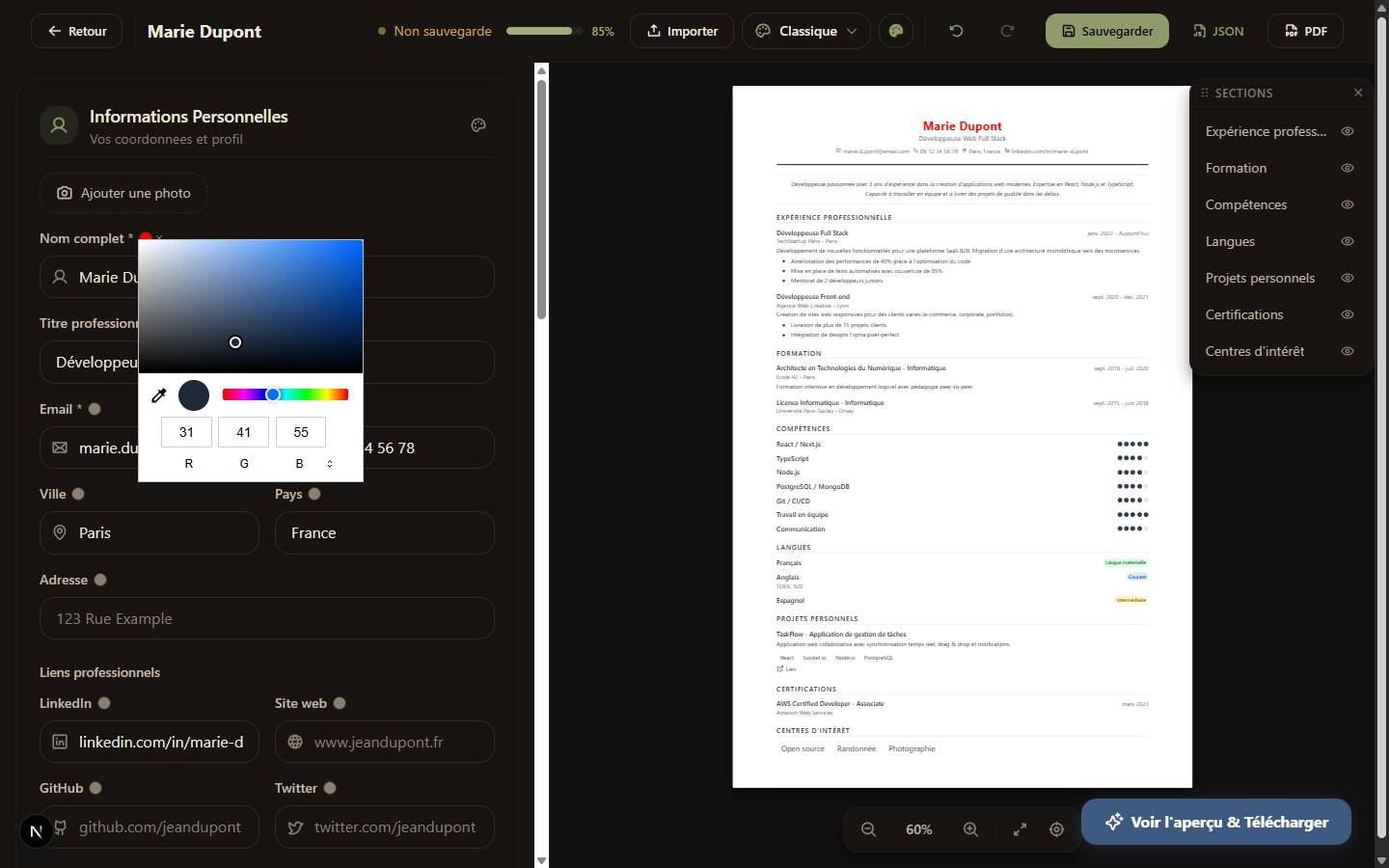Click the palette icon in Informations Personnelles header

pyautogui.click(x=478, y=125)
